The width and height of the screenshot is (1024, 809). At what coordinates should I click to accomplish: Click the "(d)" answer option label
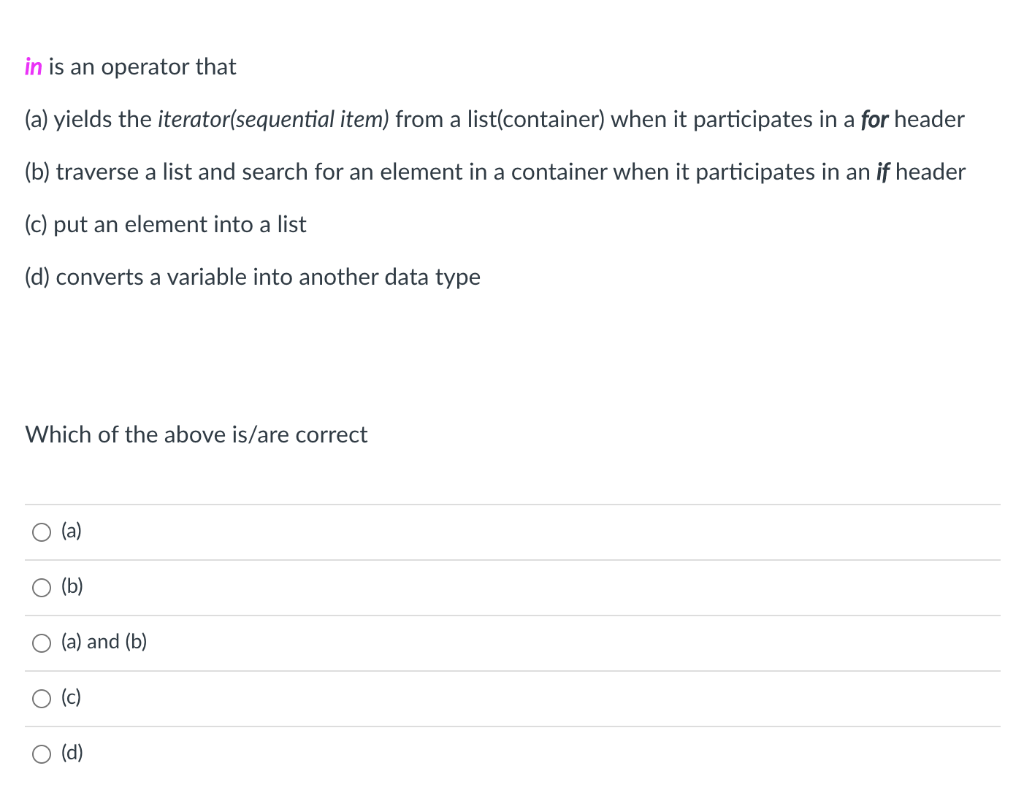[x=72, y=752]
